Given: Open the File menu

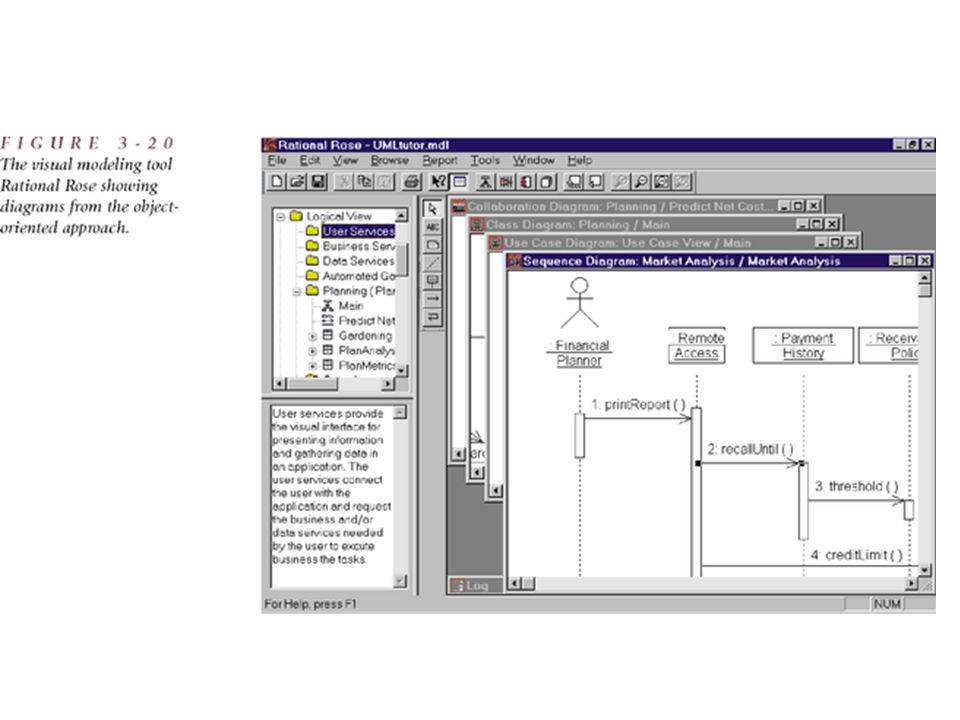Looking at the screenshot, I should coord(277,160).
